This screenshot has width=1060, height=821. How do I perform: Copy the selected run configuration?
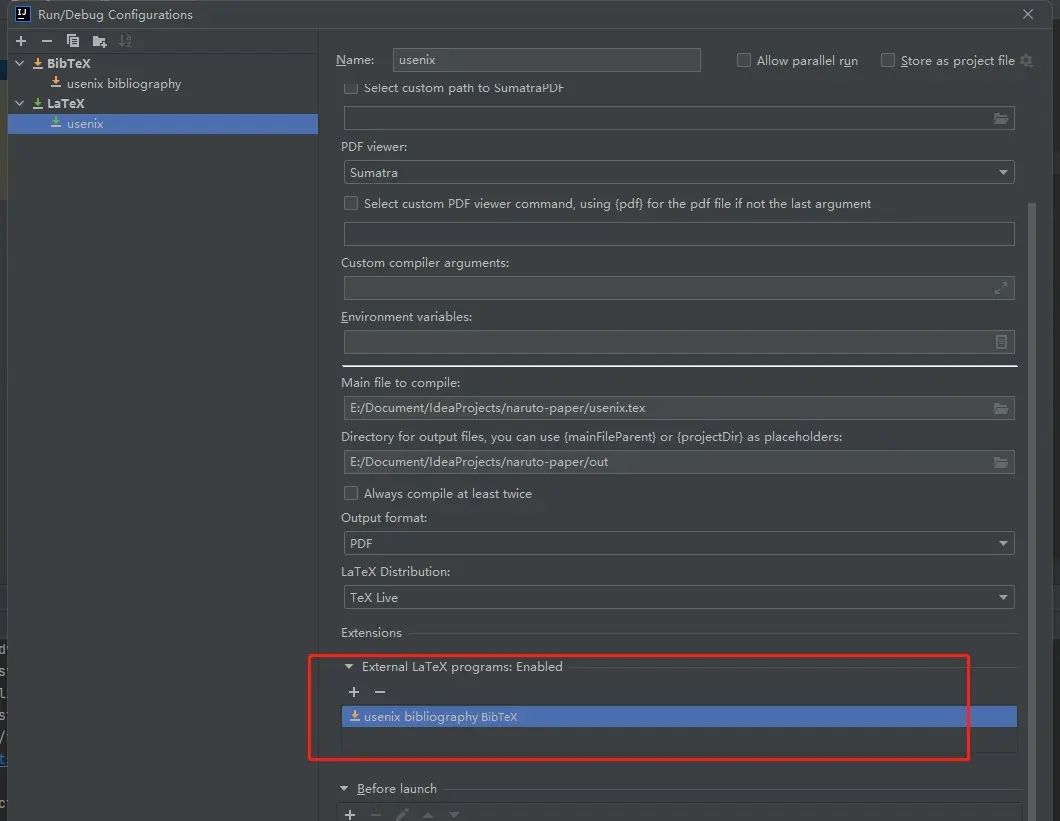click(x=70, y=41)
